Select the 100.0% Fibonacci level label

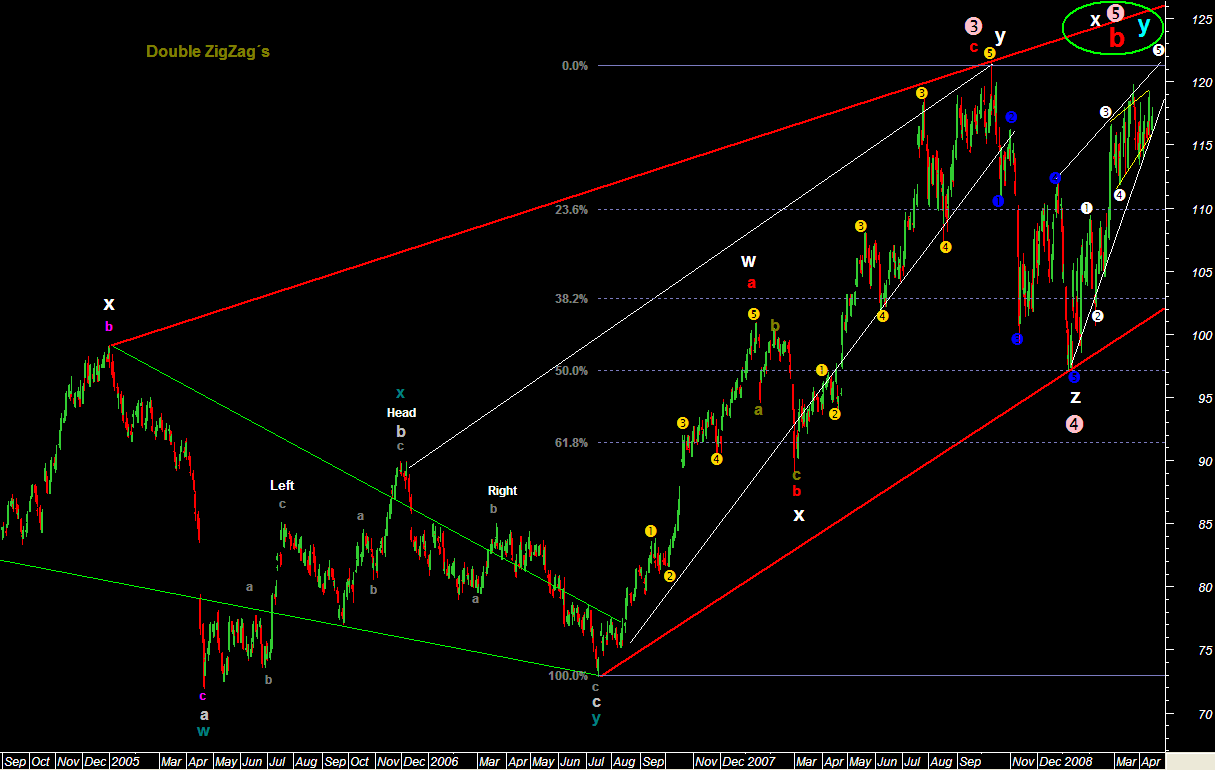(x=569, y=677)
